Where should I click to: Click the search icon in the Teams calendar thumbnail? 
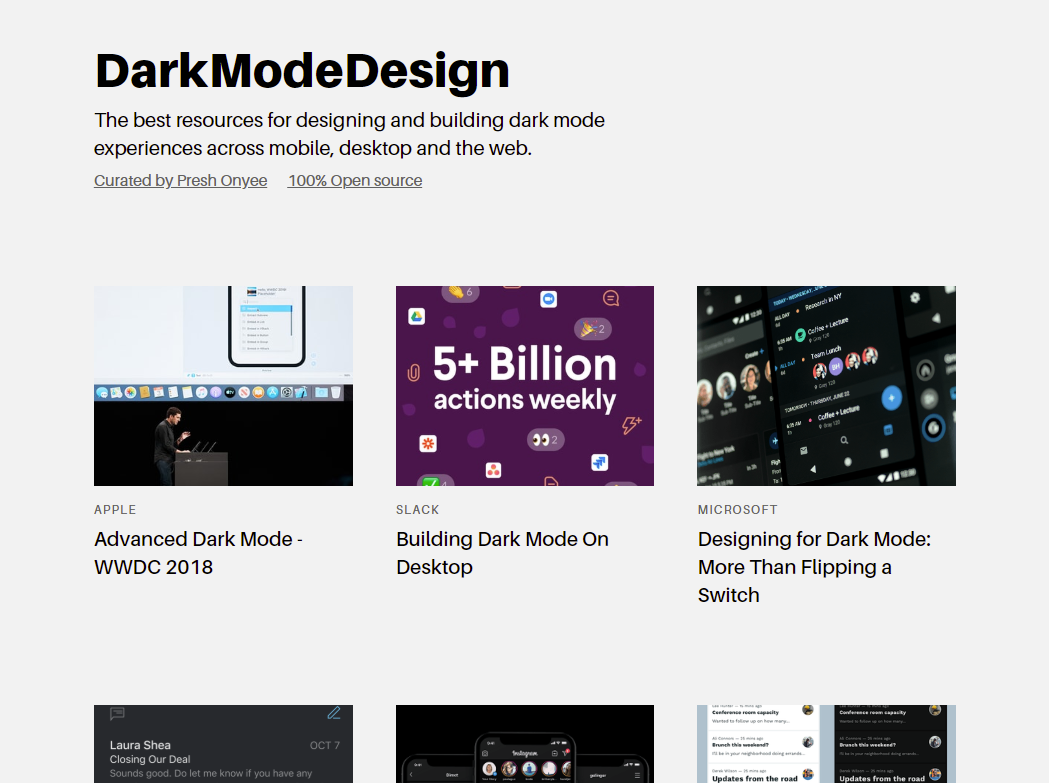tap(844, 440)
